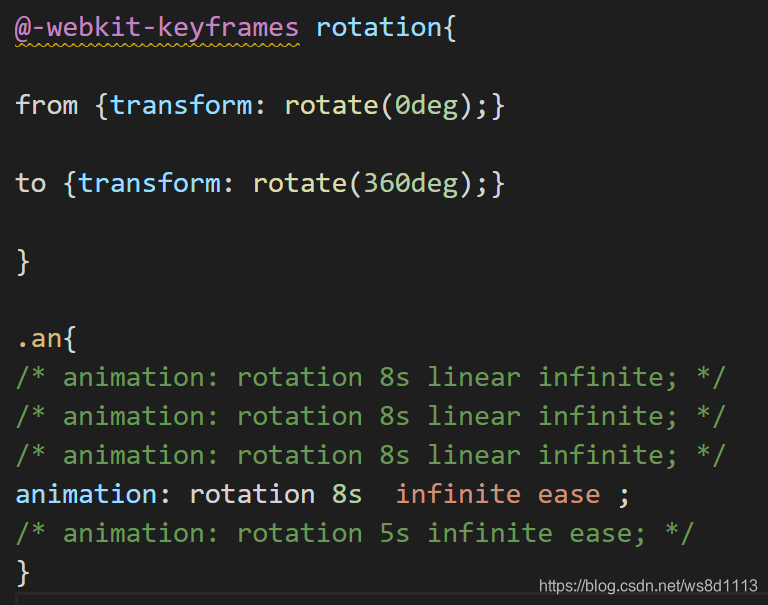
Task: Select the keyframes name "rotation{" on the first line
Action: pyautogui.click(x=386, y=27)
